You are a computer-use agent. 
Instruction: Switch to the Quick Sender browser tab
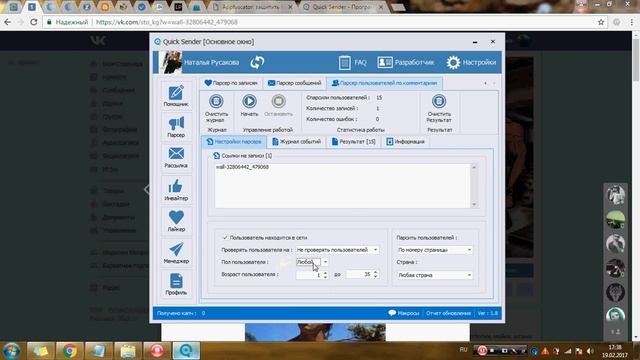pyautogui.click(x=343, y=7)
